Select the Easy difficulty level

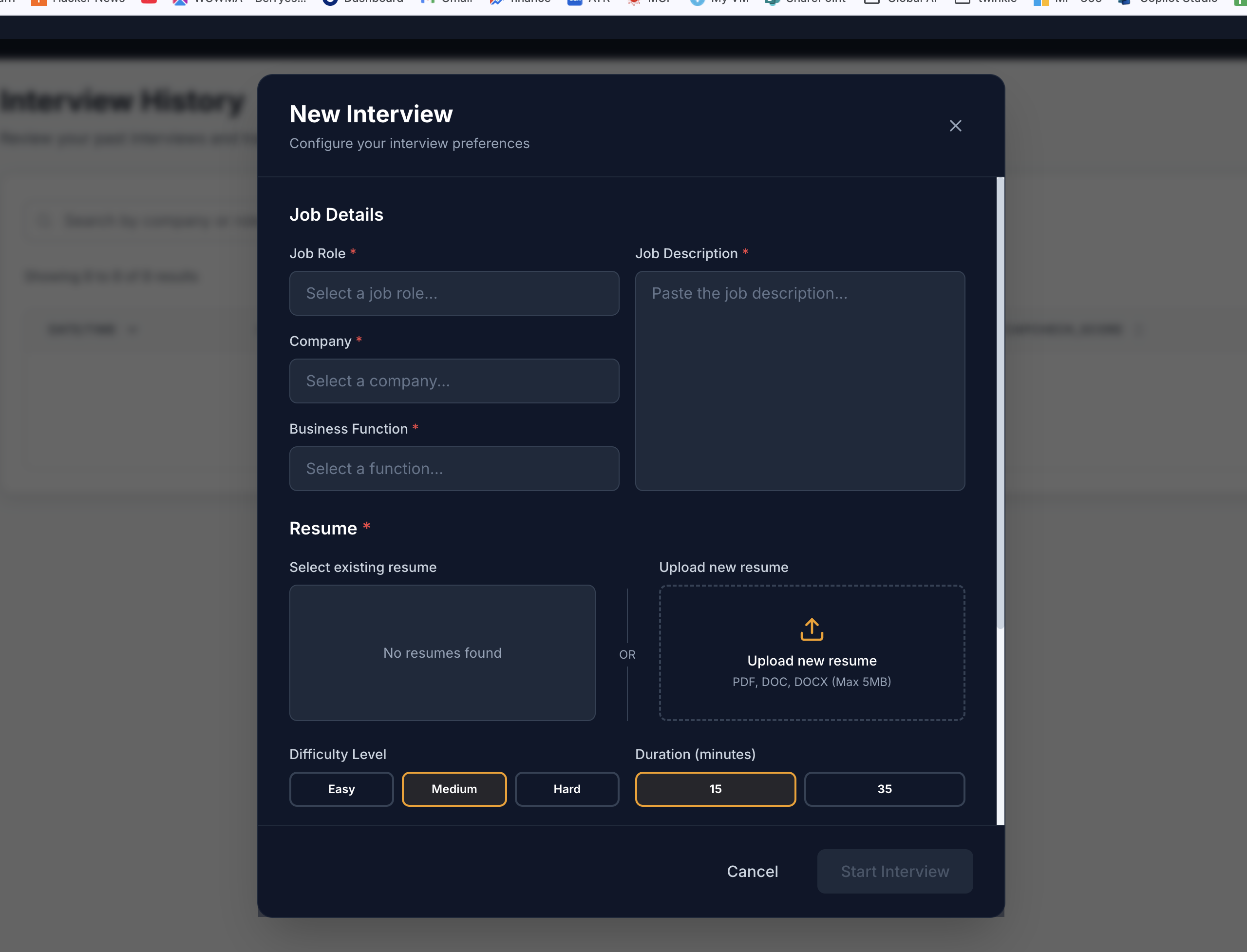341,789
